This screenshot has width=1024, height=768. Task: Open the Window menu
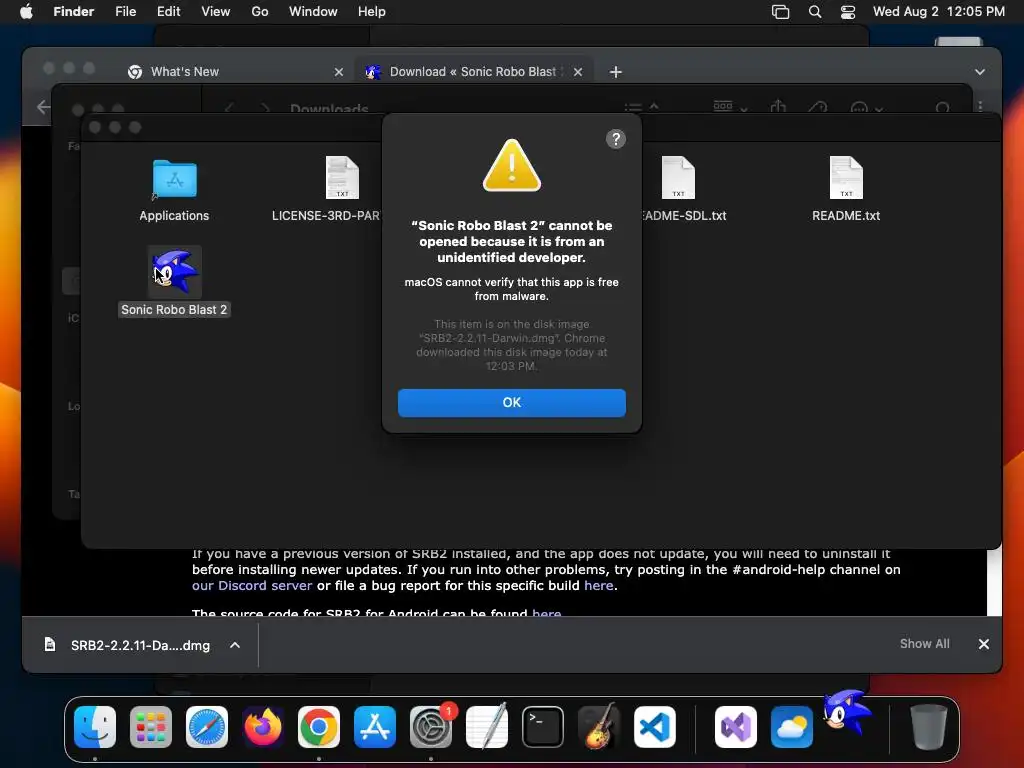click(313, 11)
